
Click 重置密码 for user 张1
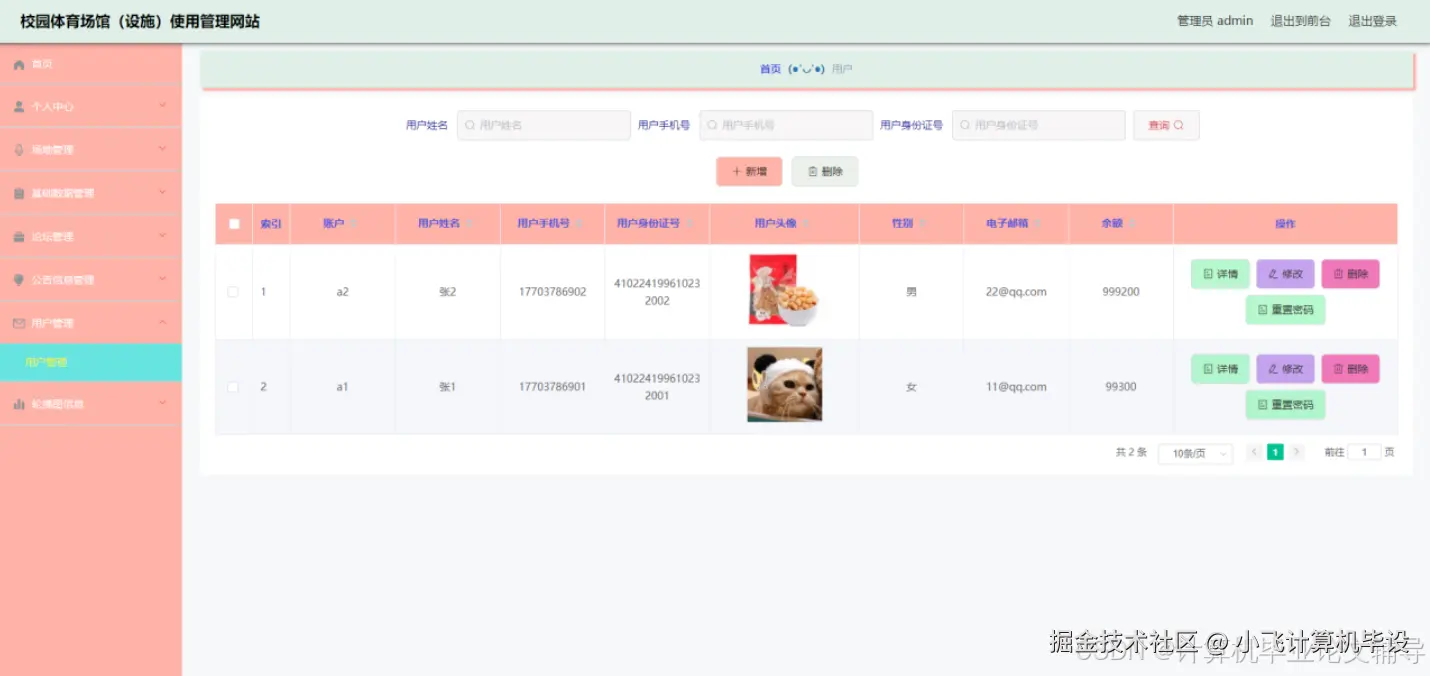(1285, 405)
